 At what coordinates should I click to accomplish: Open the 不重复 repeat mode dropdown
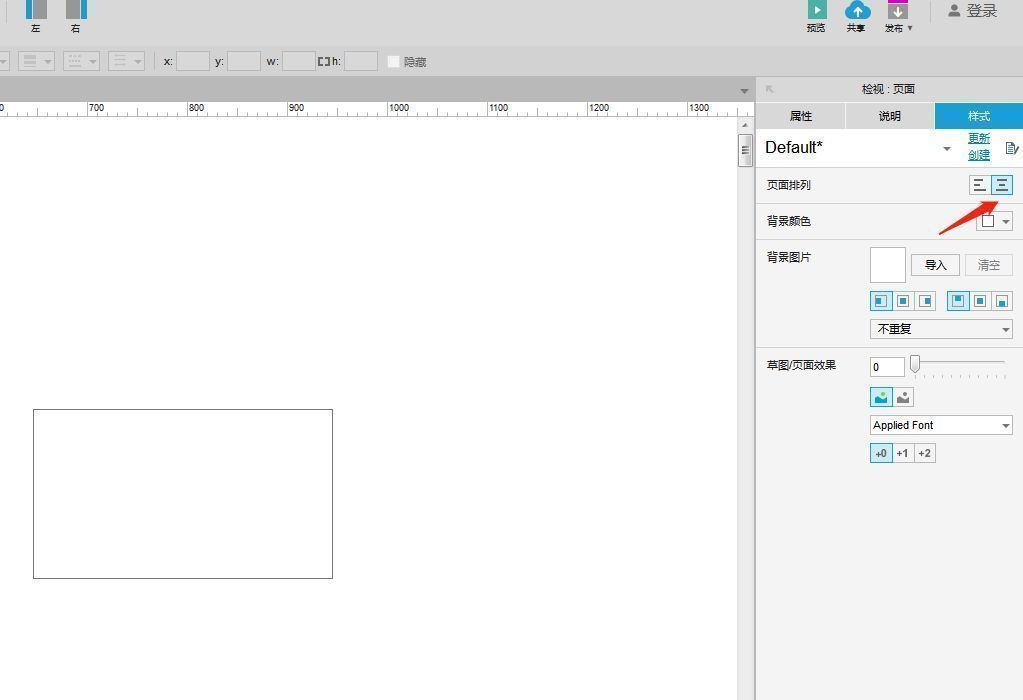(x=941, y=329)
